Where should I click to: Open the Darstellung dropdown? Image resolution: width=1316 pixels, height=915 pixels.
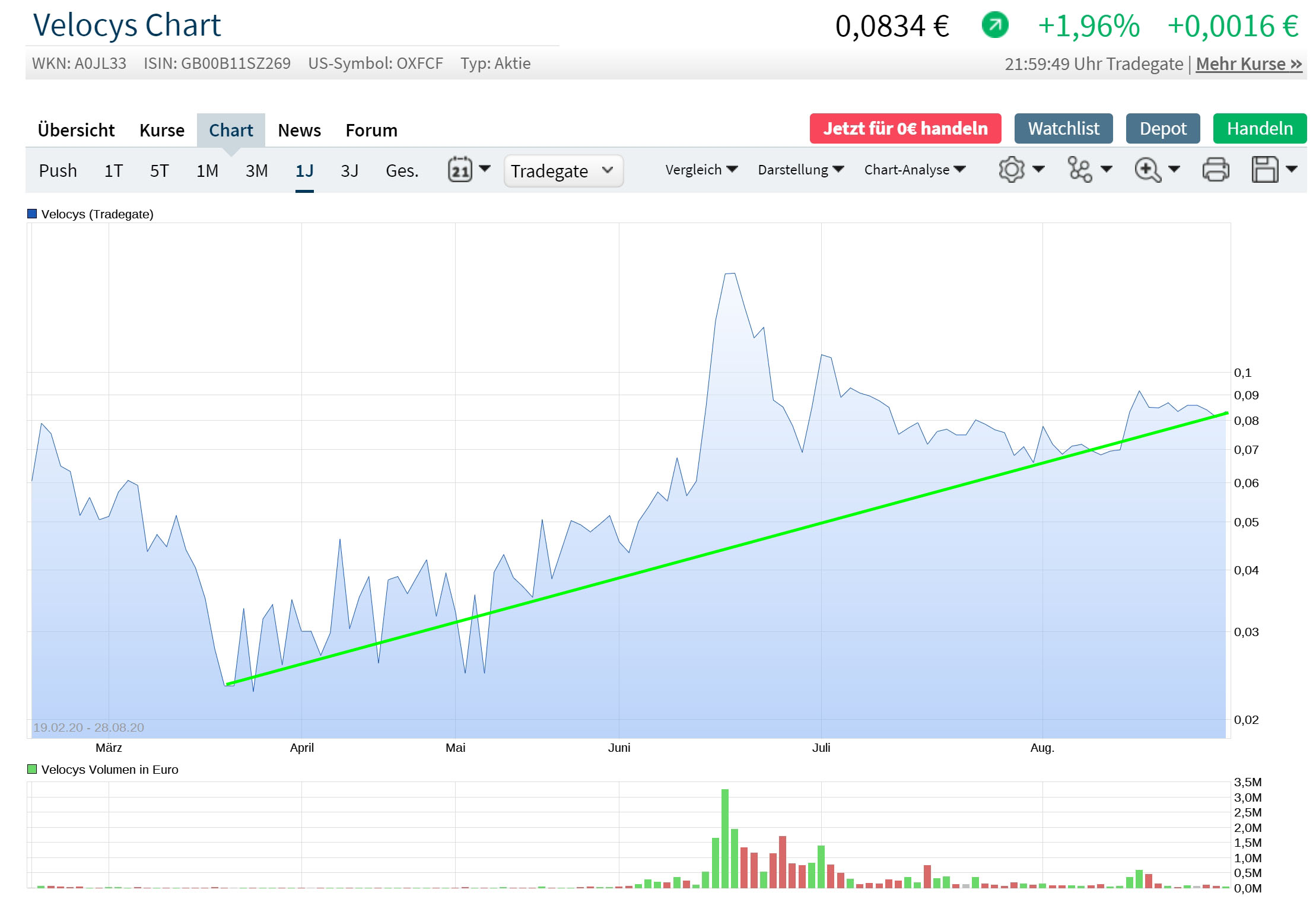point(800,170)
